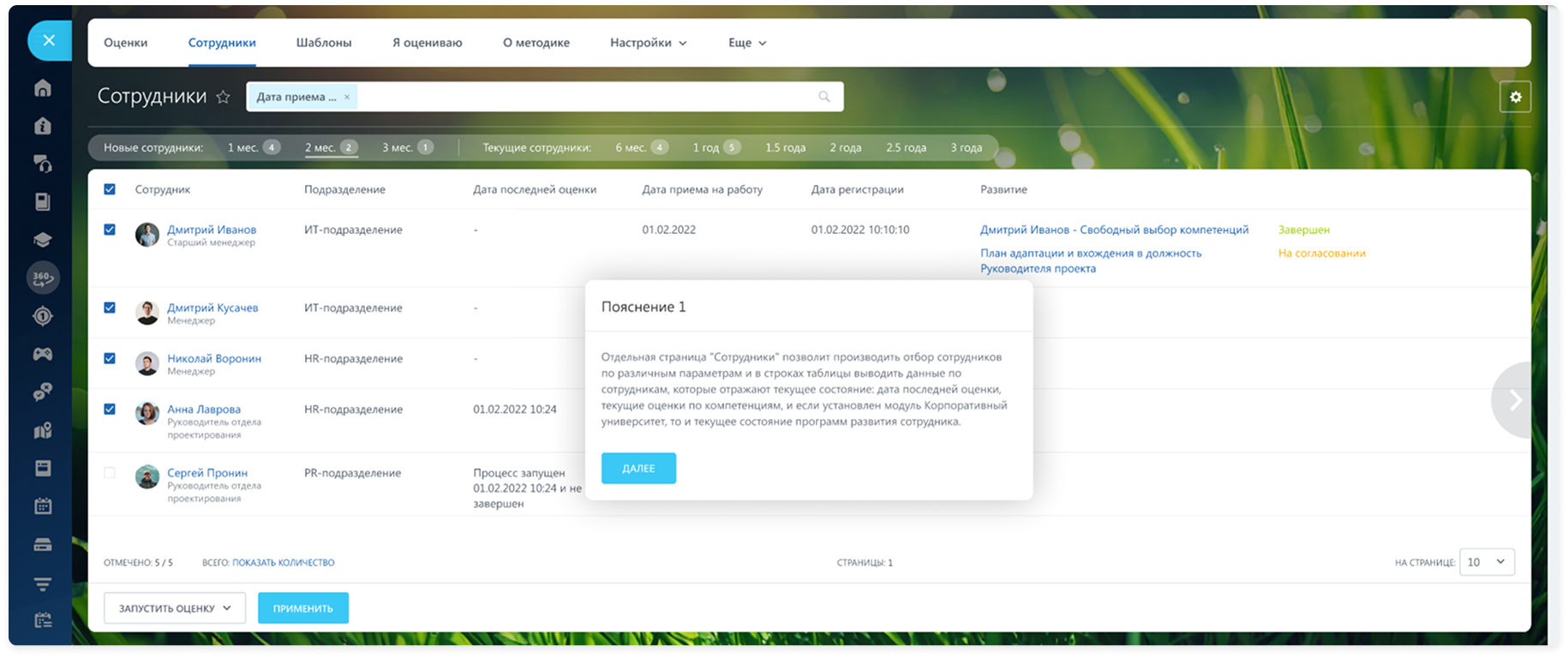Open the gamepad icon in the sidebar
Image resolution: width=1568 pixels, height=658 pixels.
(x=43, y=354)
